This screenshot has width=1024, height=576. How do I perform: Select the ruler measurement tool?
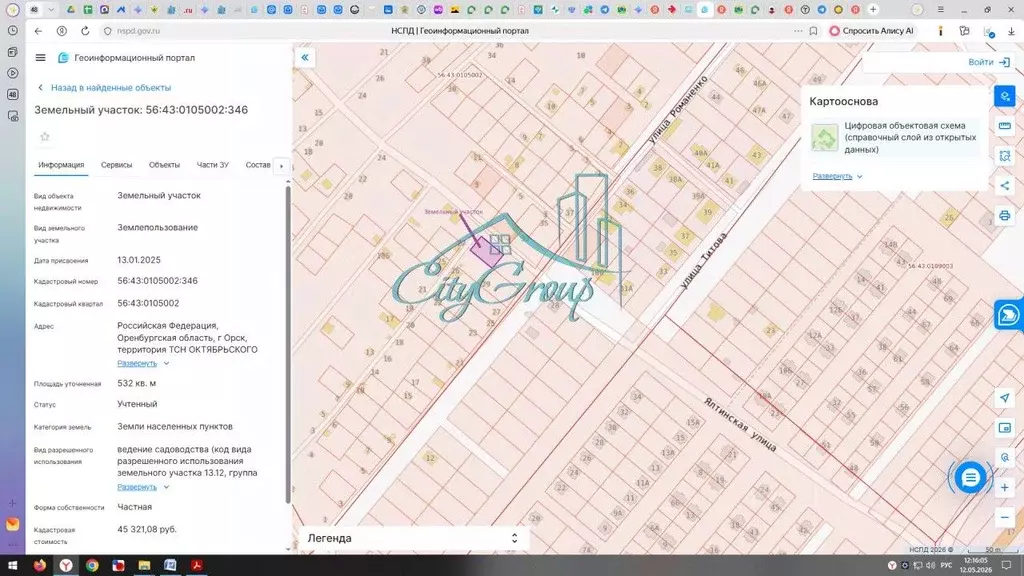pos(1004,126)
